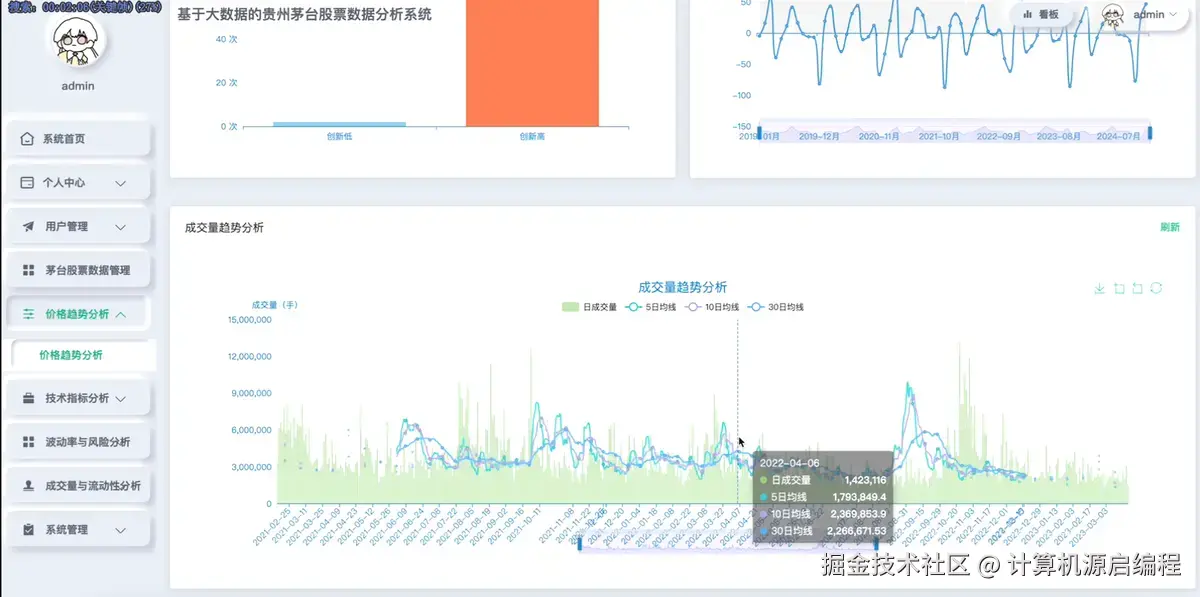1200x597 pixels.
Task: Click the 2022-09月 label on upper zoom slider
Action: click(998, 136)
